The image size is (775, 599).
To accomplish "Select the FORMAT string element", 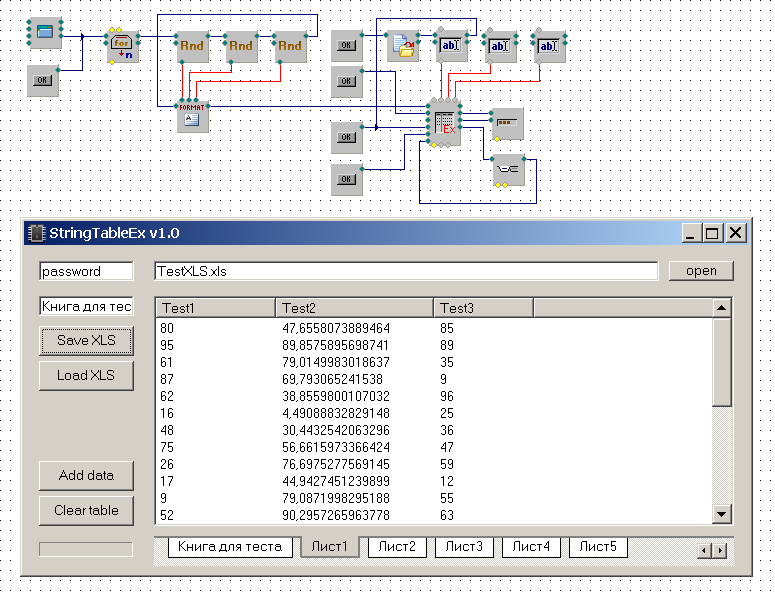I will point(192,117).
